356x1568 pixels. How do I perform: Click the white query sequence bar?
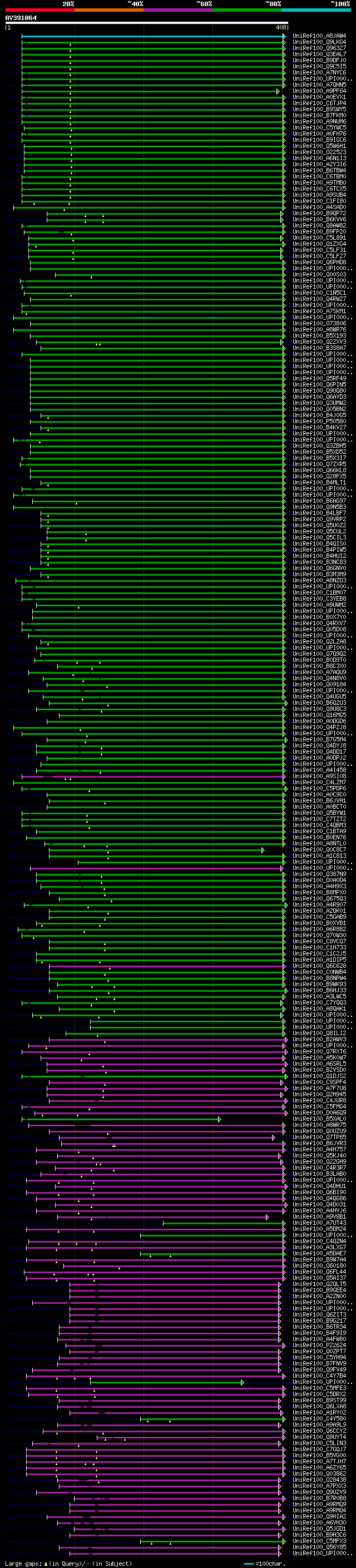(x=146, y=23)
